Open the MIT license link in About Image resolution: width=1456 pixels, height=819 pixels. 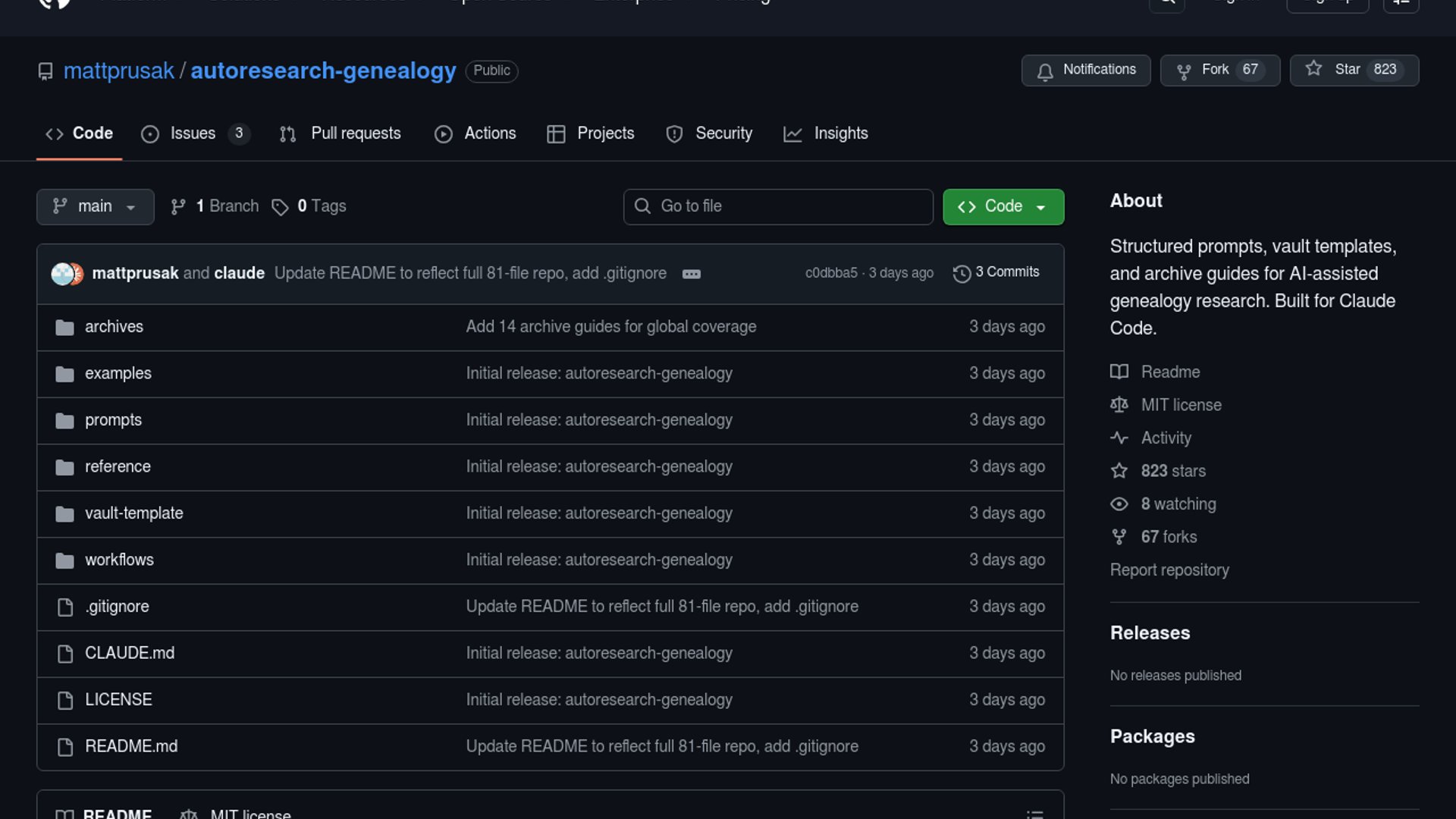click(x=1181, y=405)
